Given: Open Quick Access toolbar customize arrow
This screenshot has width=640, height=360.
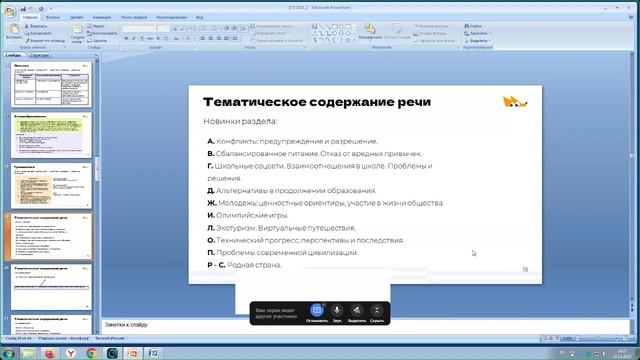Looking at the screenshot, I should pyautogui.click(x=51, y=9).
